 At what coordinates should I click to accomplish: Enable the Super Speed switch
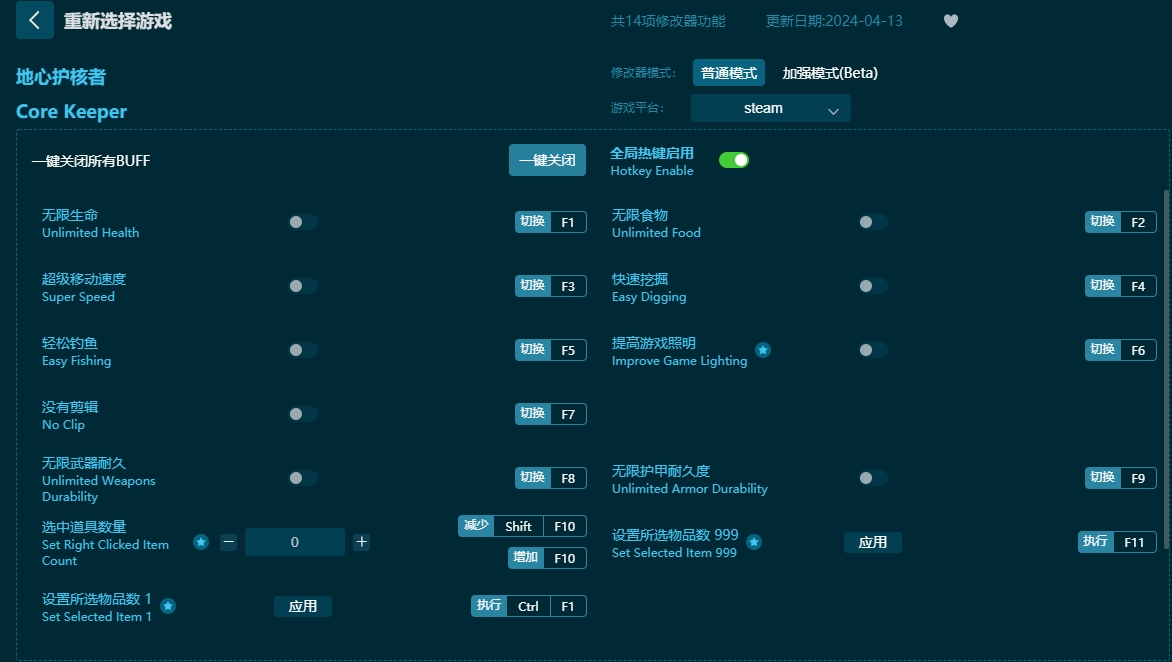302,286
